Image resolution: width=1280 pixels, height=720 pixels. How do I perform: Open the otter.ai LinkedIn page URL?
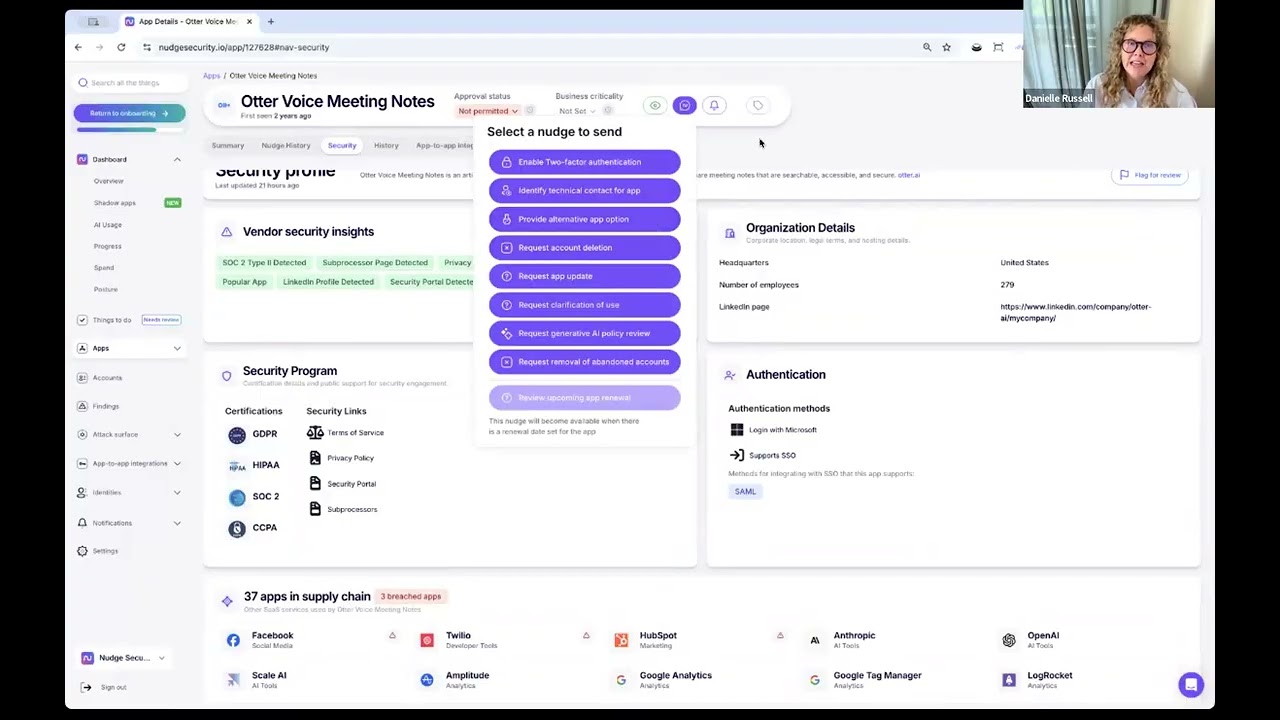pyautogui.click(x=1075, y=313)
